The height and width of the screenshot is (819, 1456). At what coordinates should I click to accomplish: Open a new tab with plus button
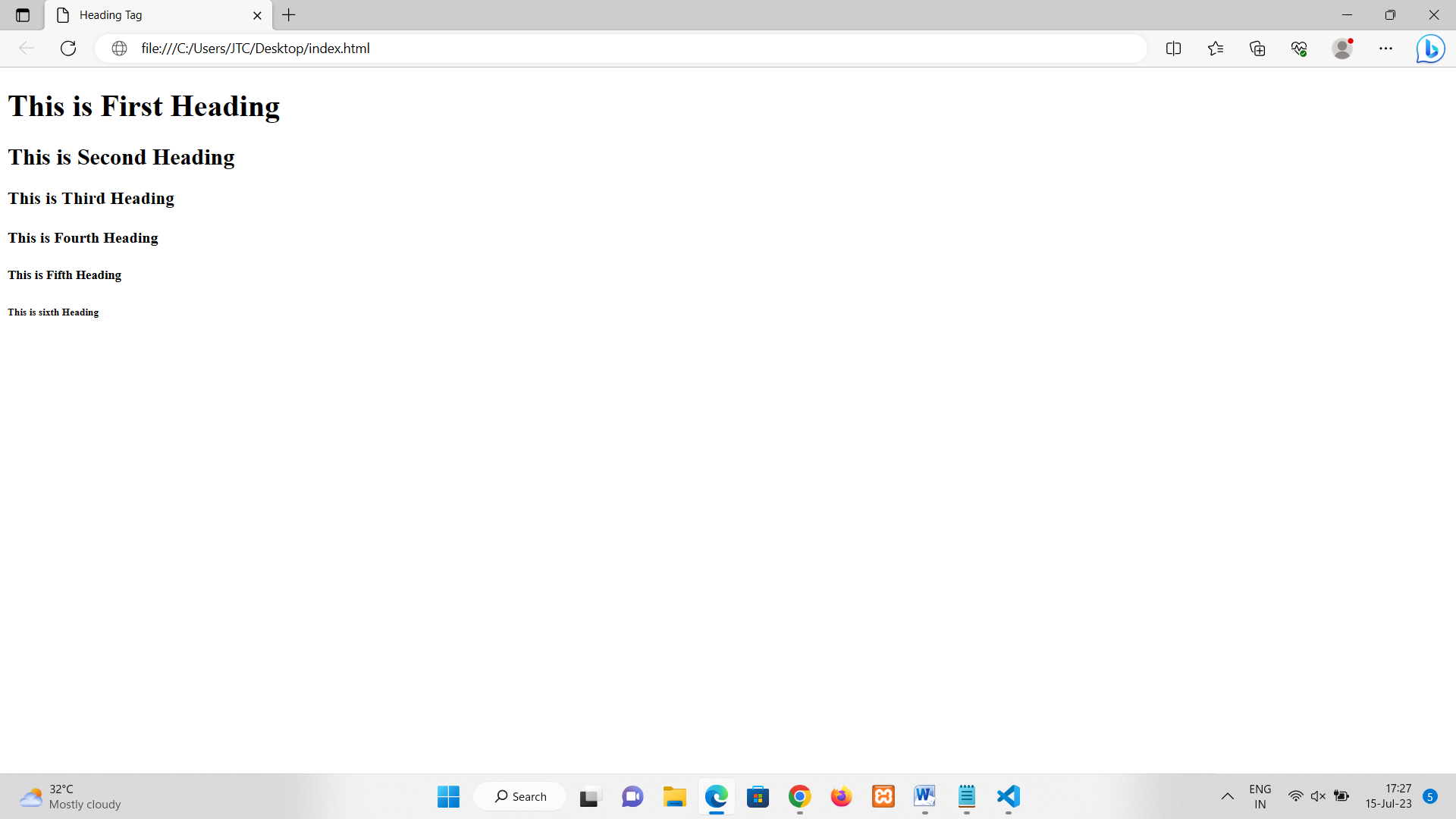click(289, 15)
